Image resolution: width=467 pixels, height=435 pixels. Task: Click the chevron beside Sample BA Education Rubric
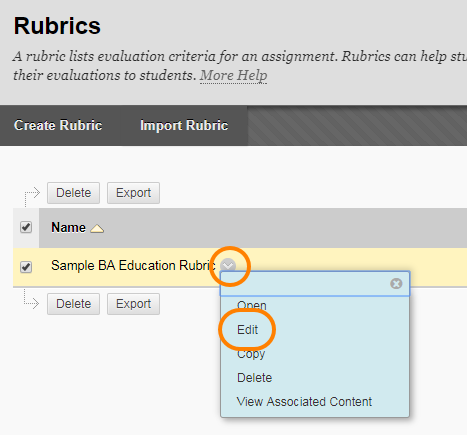tap(228, 266)
